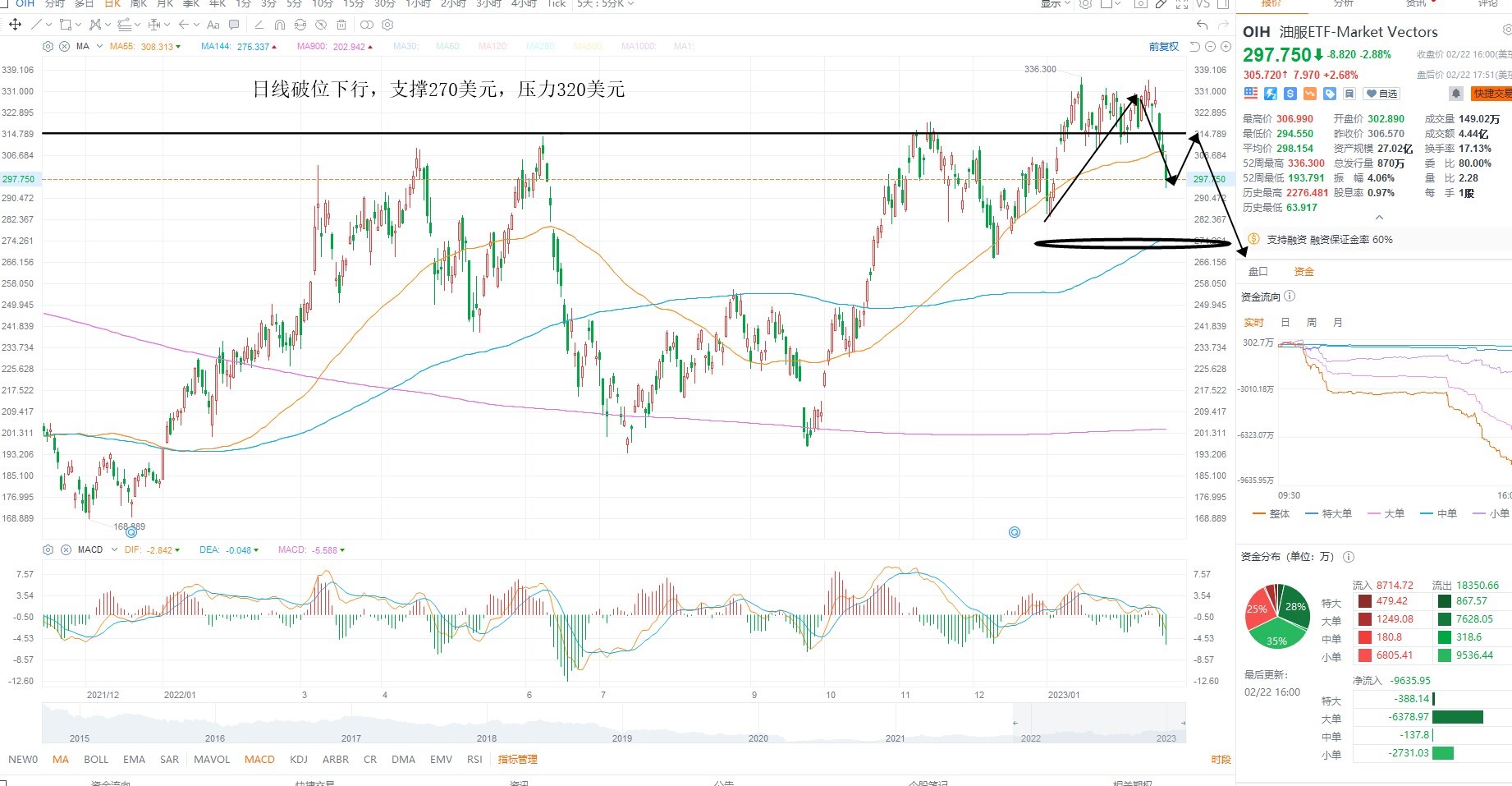Click the lightning bolt icon under price
The image size is (1512, 786).
pyautogui.click(x=1271, y=94)
